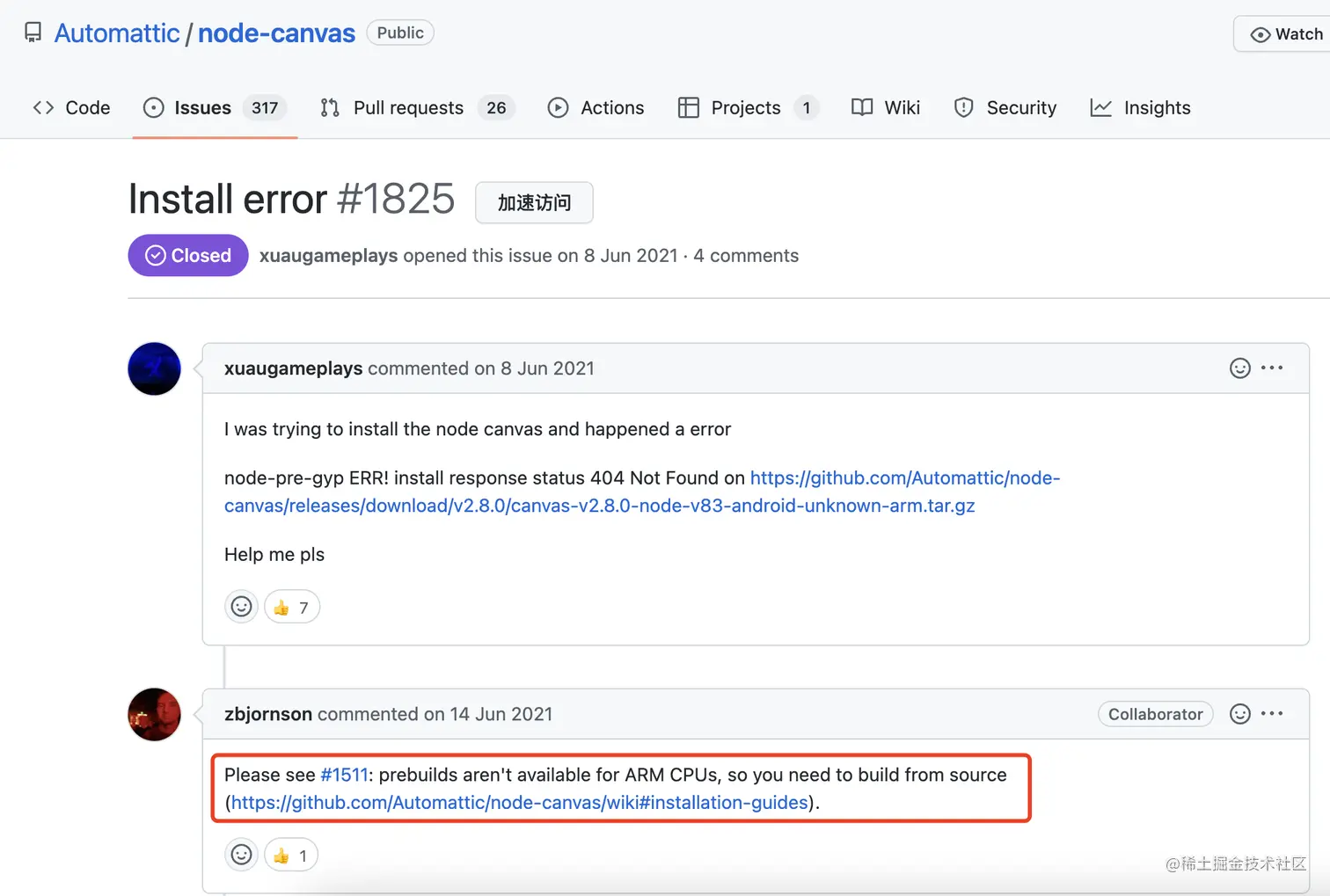Open the Pull requests tab
Image resolution: width=1330 pixels, height=896 pixels.
click(x=417, y=107)
